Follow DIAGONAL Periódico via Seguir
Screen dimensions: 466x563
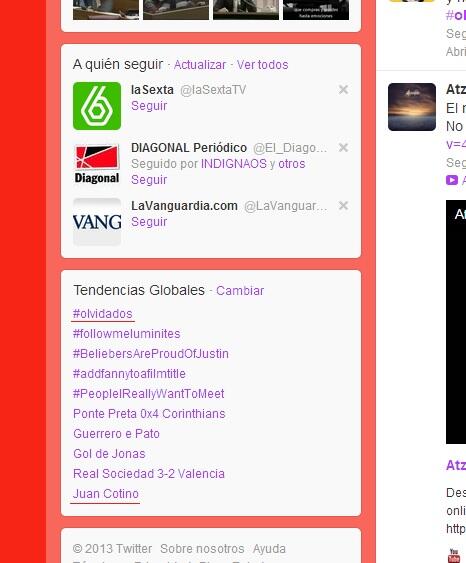click(149, 180)
